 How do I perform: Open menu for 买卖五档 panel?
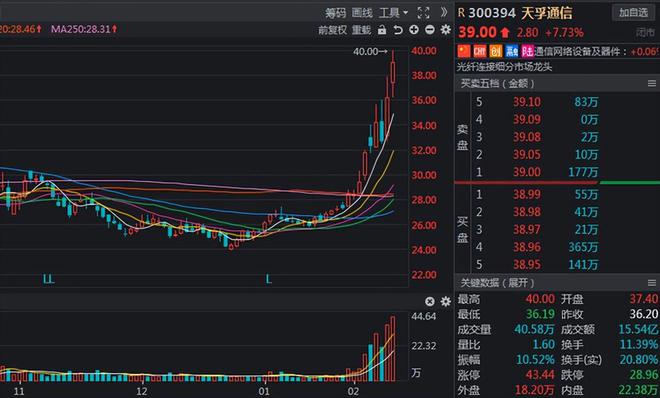pos(652,84)
